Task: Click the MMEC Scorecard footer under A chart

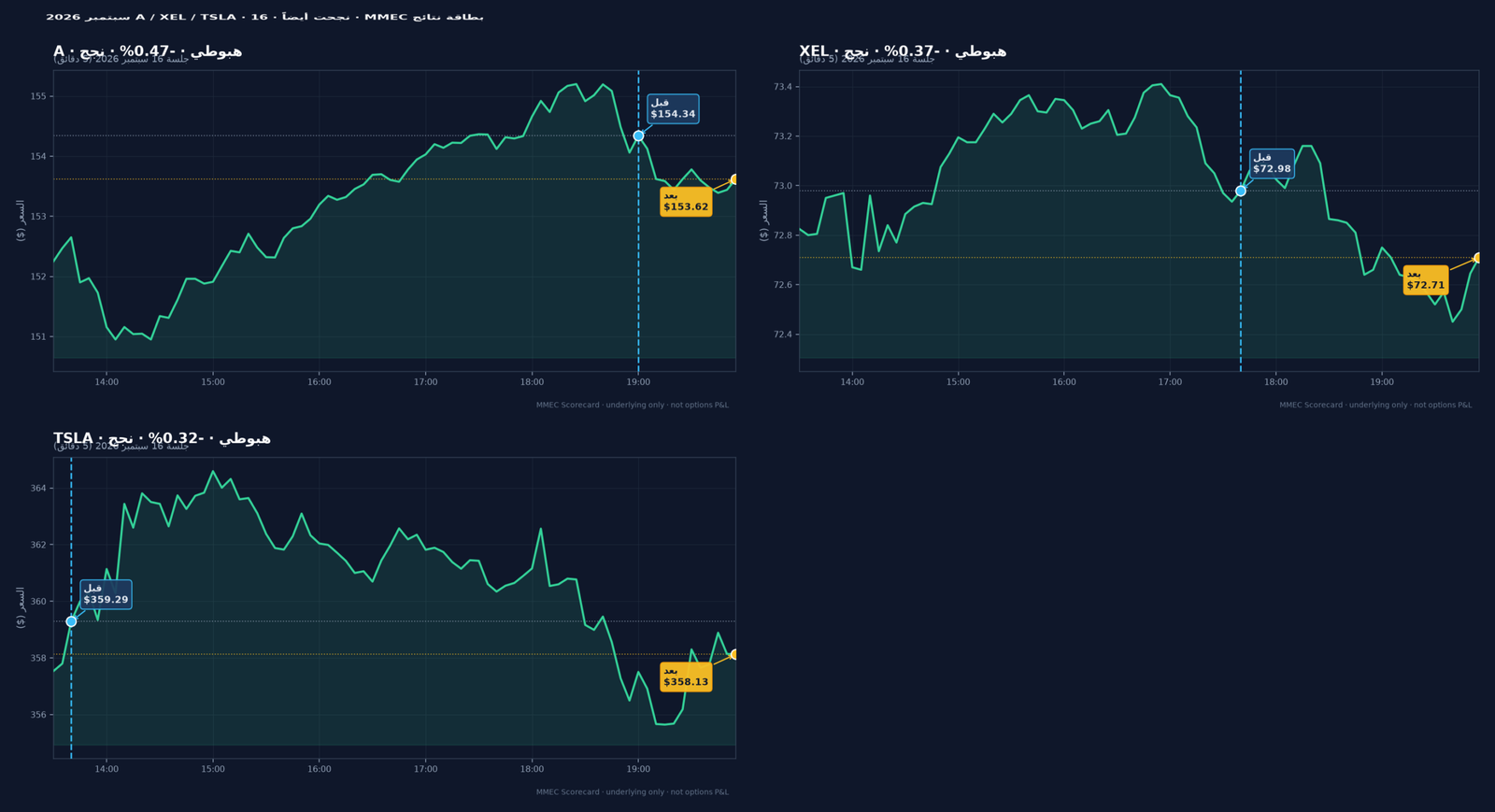Action: coord(633,406)
